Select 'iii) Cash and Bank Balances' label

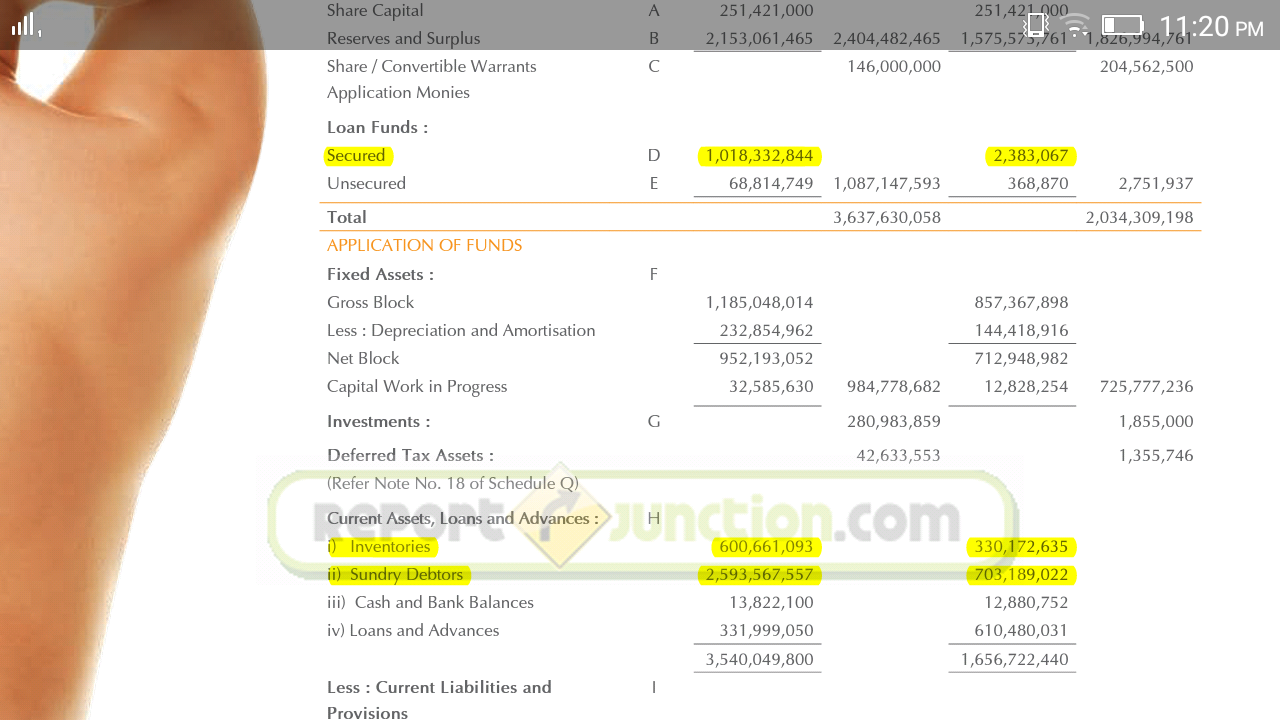[430, 603]
